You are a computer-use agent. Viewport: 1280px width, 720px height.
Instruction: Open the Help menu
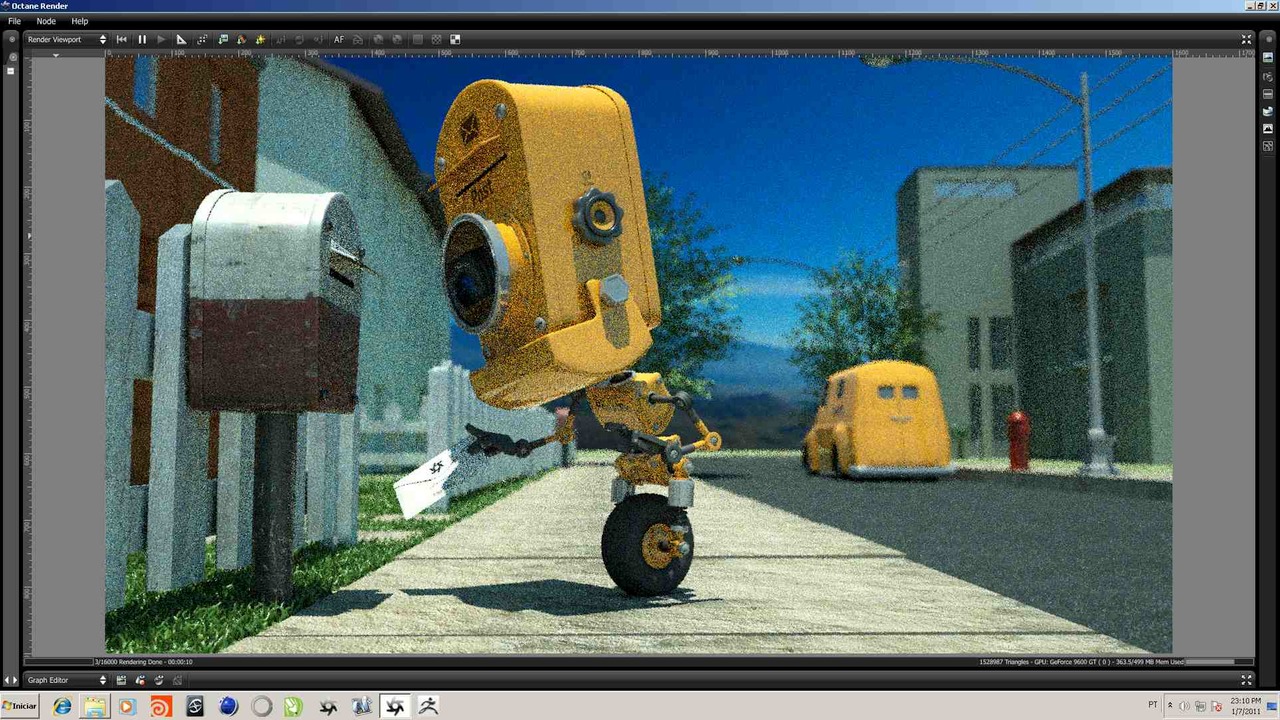(x=80, y=21)
